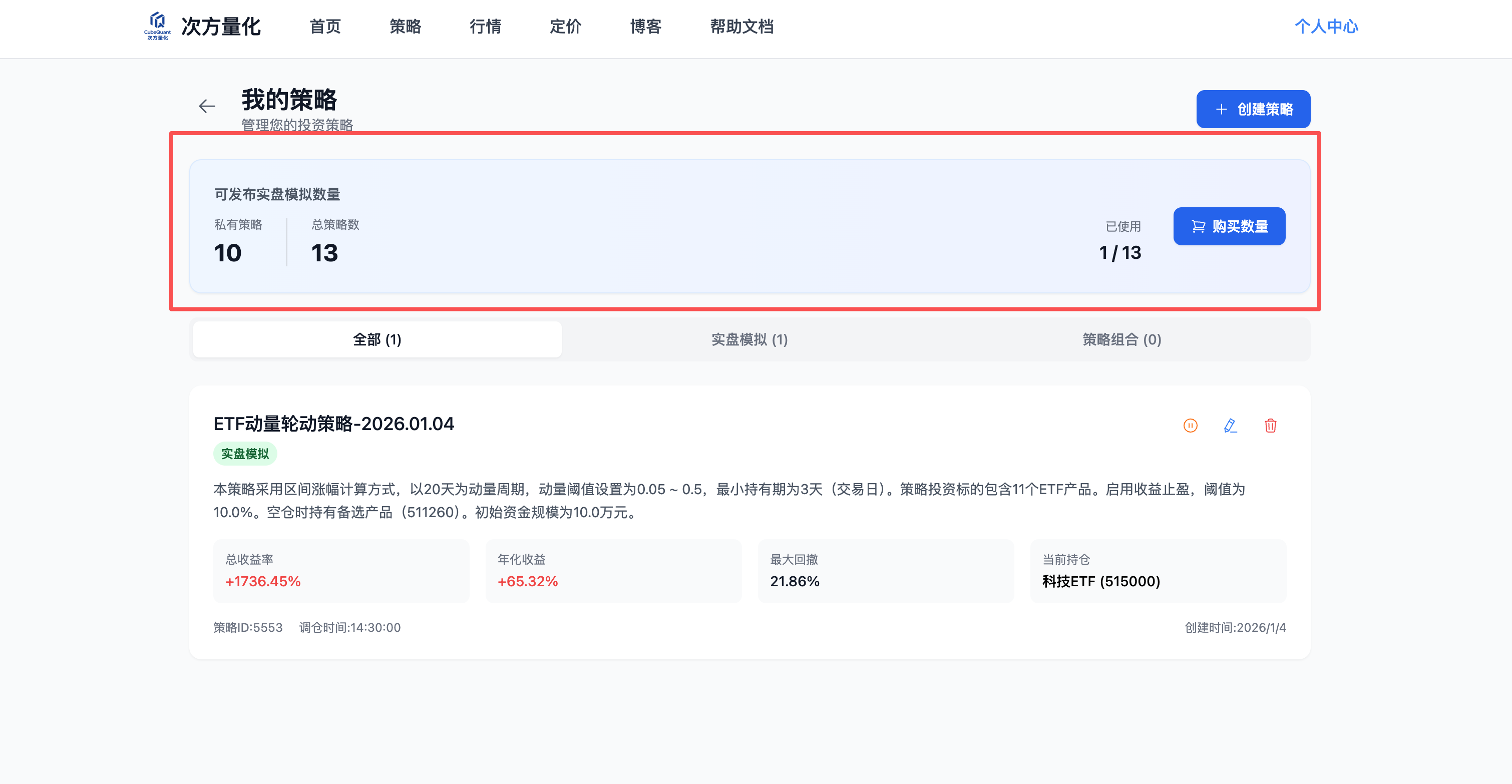Click the 创建策略 button
1512x784 pixels.
1253,109
